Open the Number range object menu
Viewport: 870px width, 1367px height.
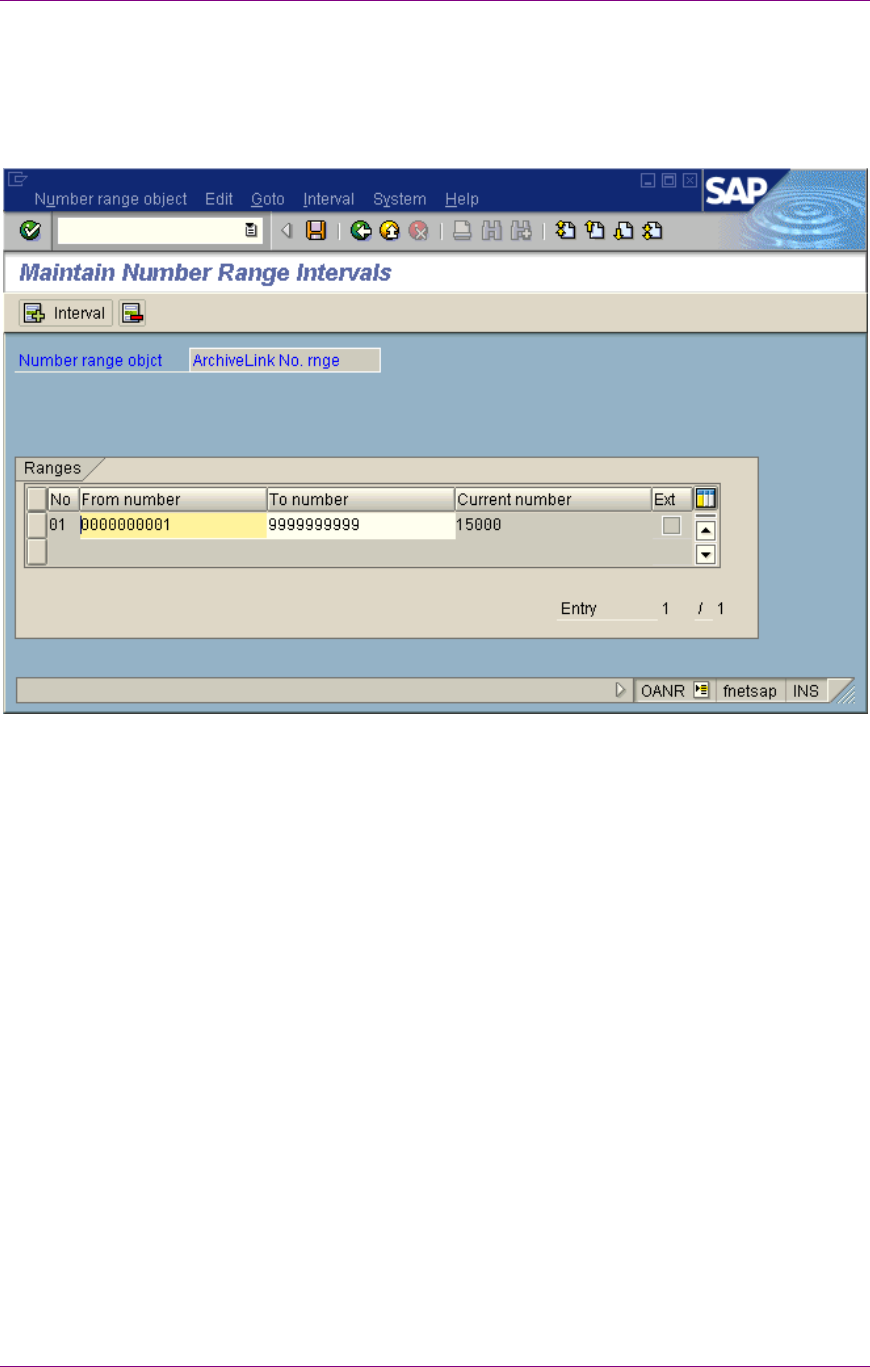pyautogui.click(x=110, y=199)
